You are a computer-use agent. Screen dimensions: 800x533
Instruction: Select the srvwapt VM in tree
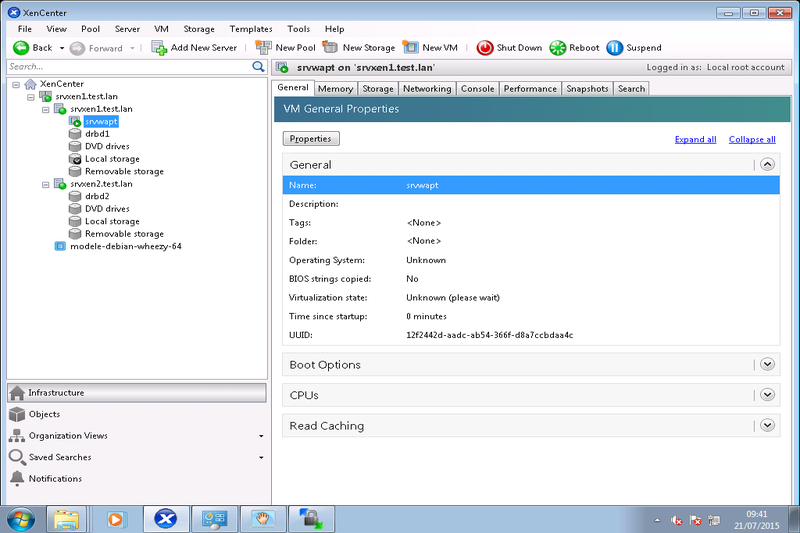(x=101, y=121)
